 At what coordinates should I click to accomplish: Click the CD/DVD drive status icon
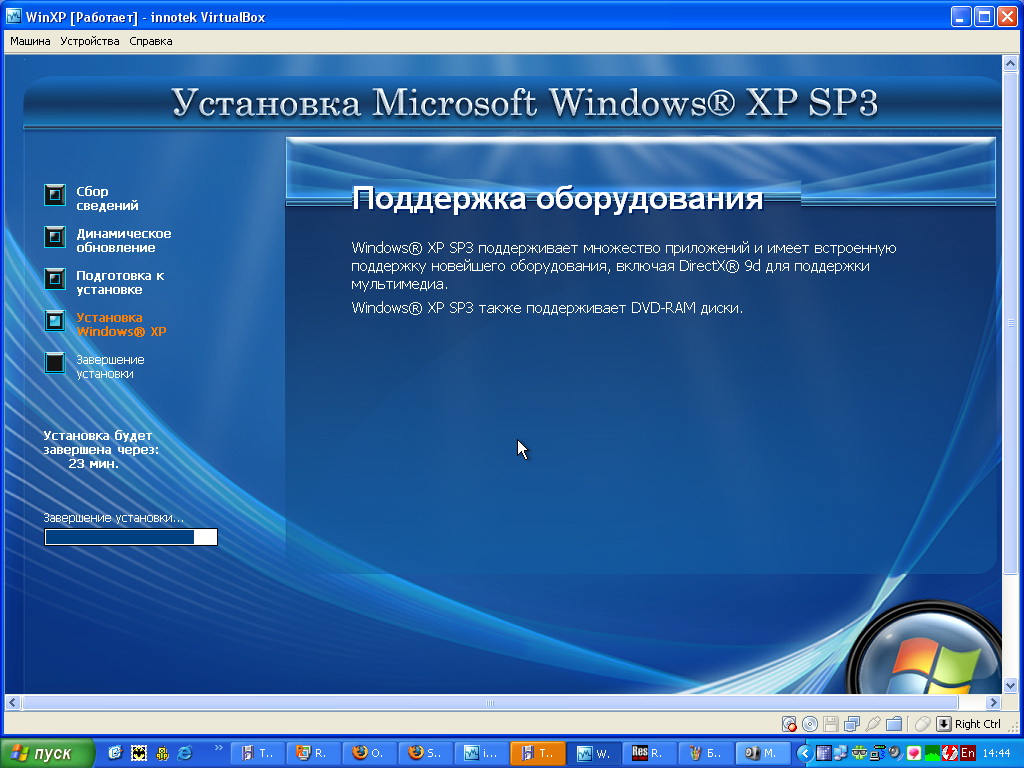pos(810,724)
